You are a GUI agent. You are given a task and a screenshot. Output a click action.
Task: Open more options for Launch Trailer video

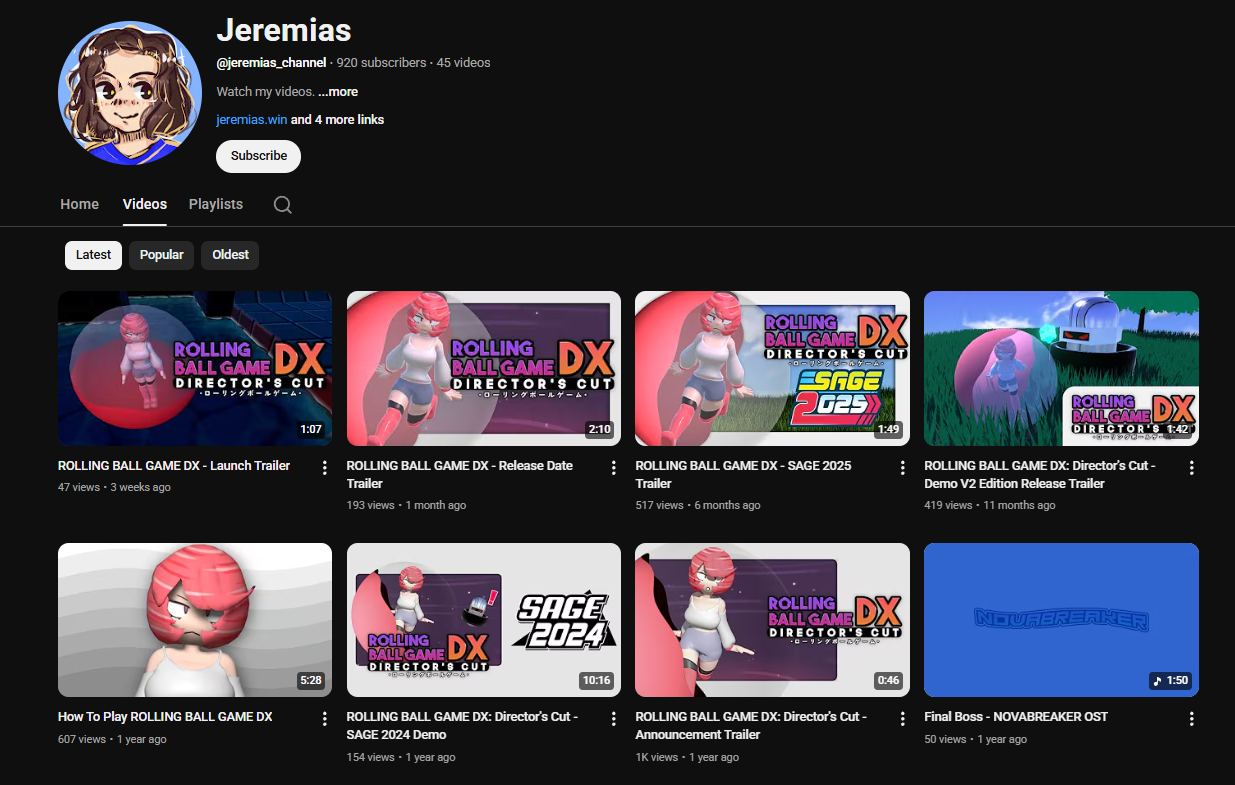click(325, 467)
